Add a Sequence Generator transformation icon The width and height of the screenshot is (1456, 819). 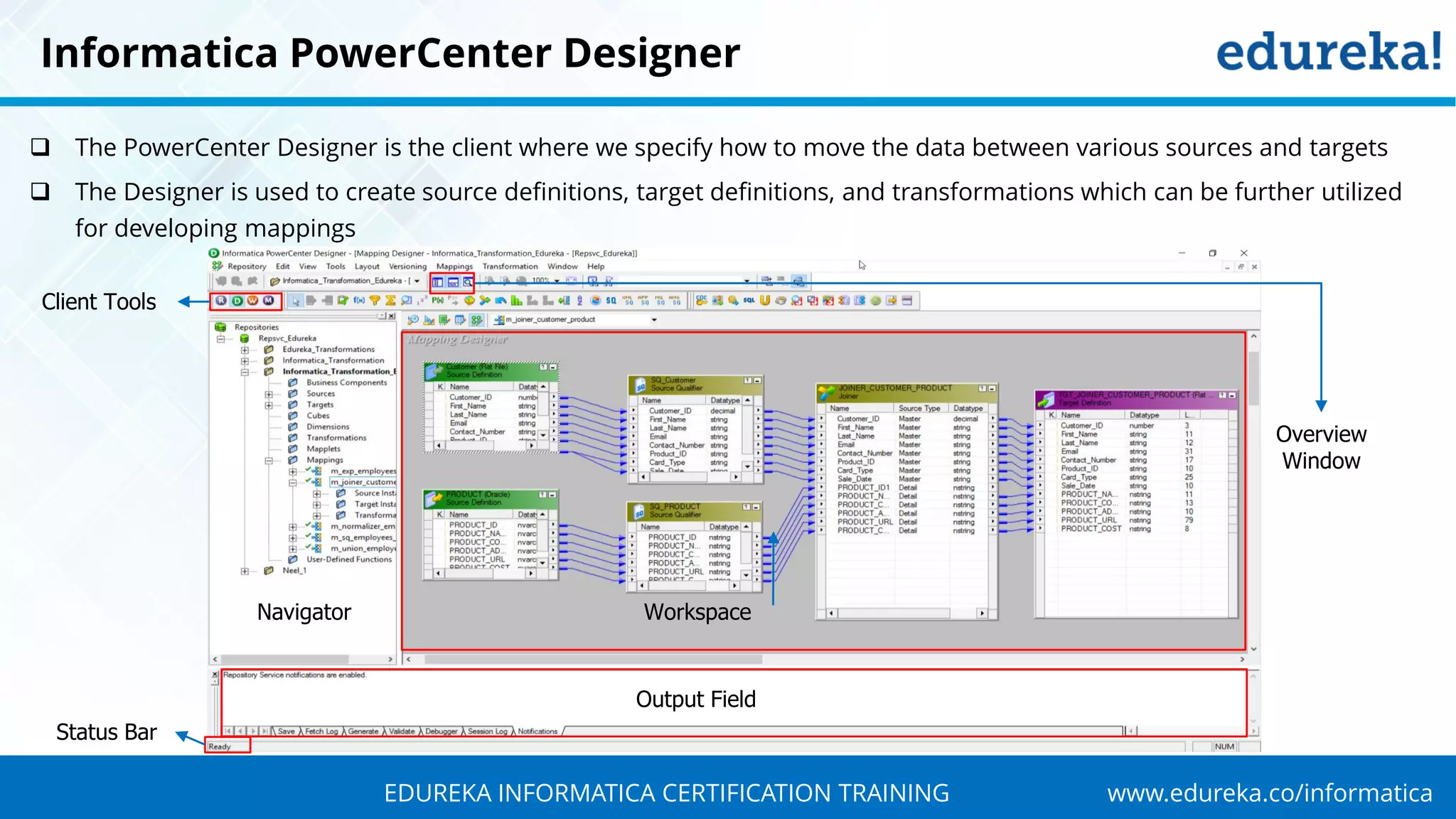pos(422,301)
